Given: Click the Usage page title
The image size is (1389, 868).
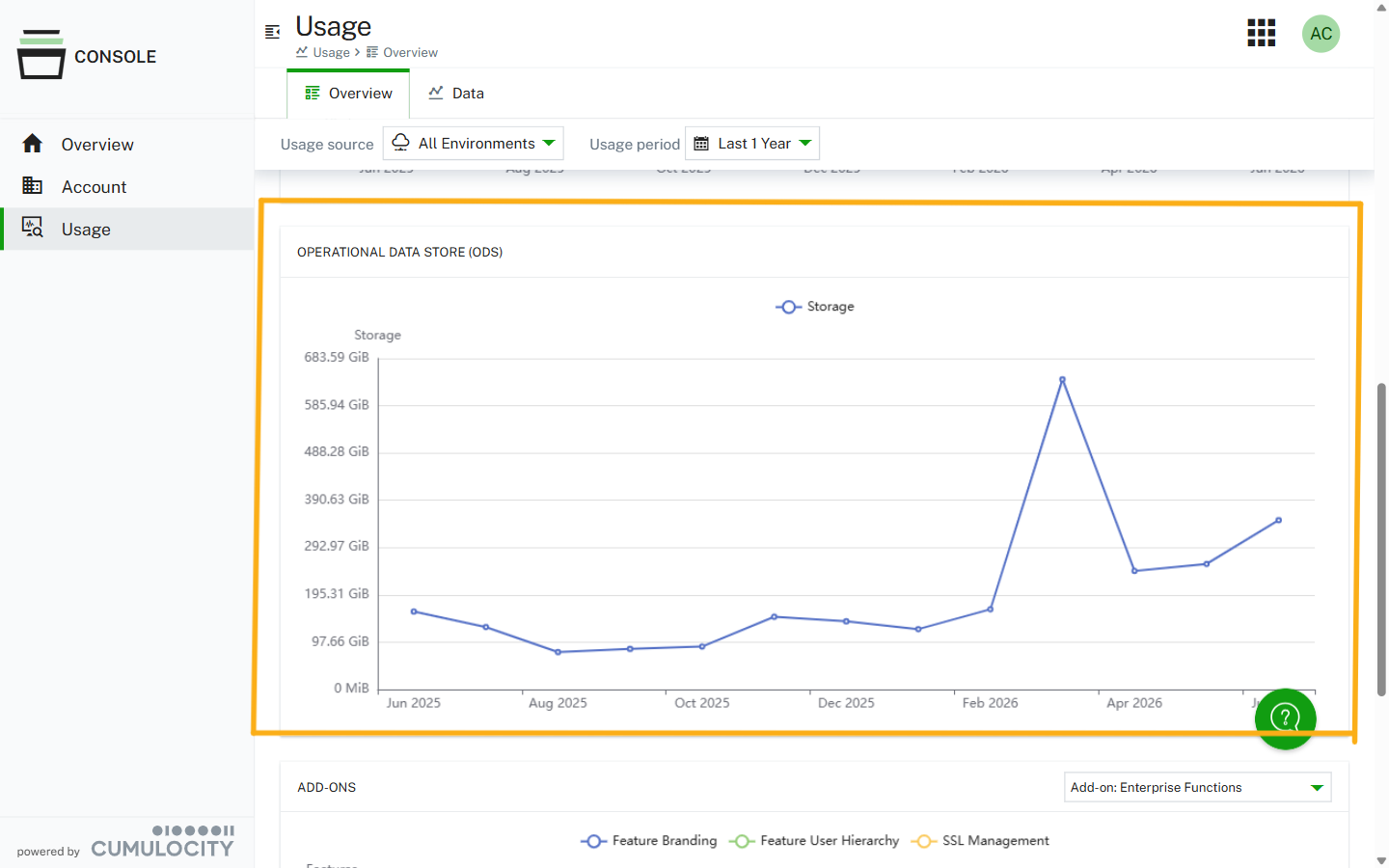Looking at the screenshot, I should [333, 26].
